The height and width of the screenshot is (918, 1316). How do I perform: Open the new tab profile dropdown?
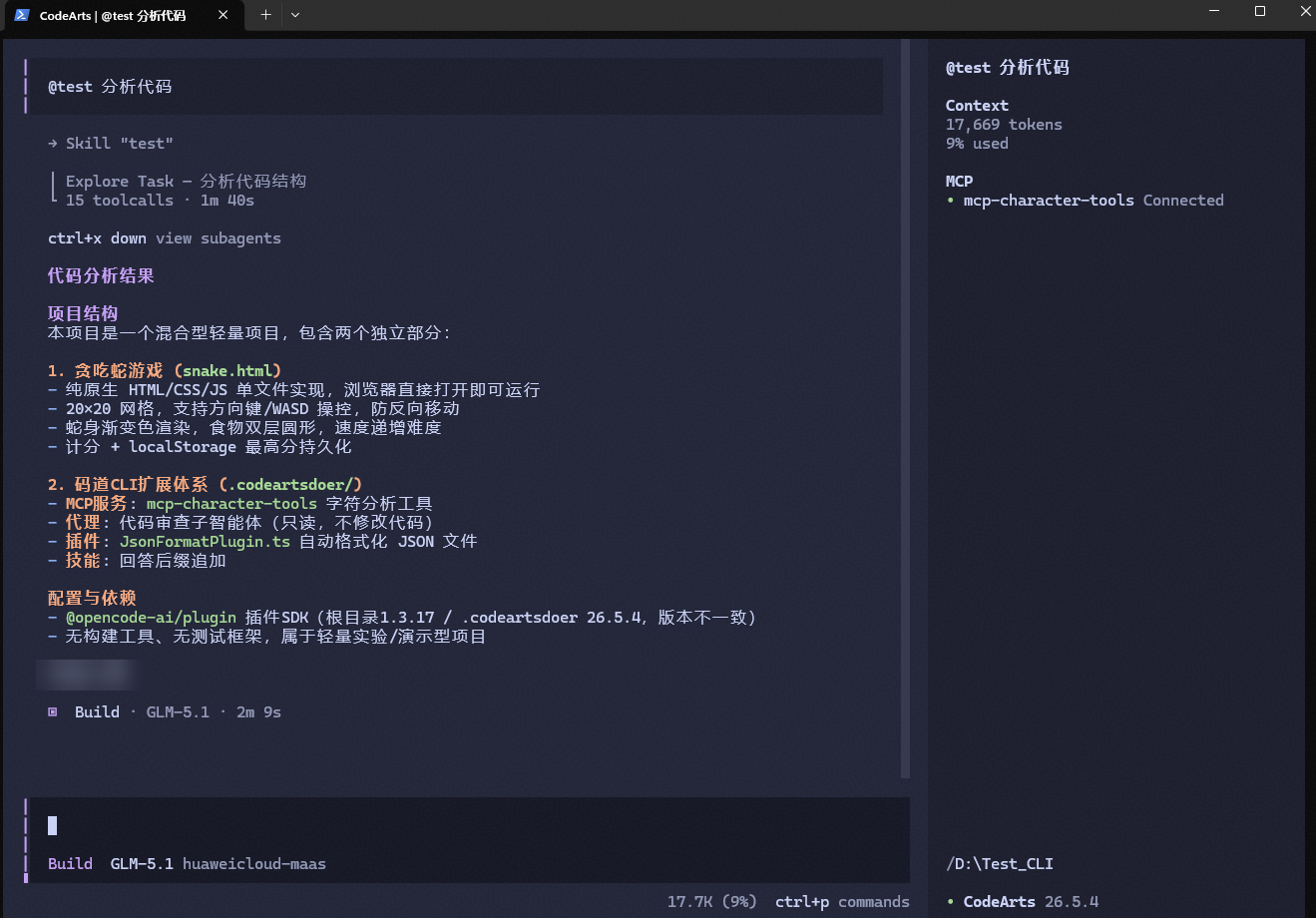294,15
